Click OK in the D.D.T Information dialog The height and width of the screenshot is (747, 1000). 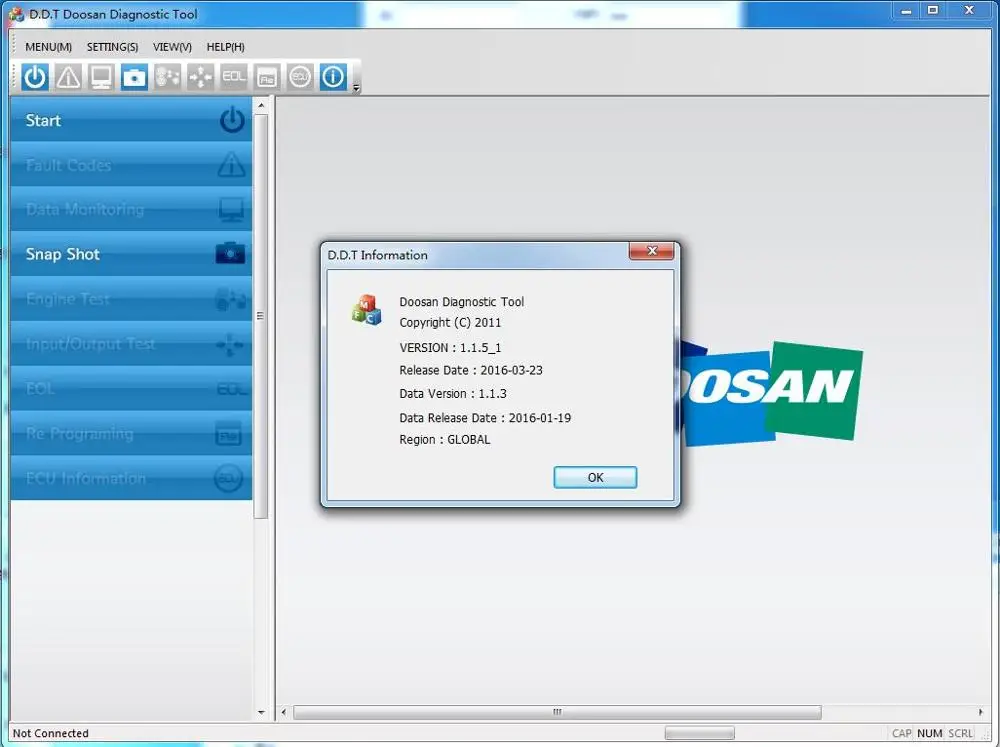coord(595,477)
